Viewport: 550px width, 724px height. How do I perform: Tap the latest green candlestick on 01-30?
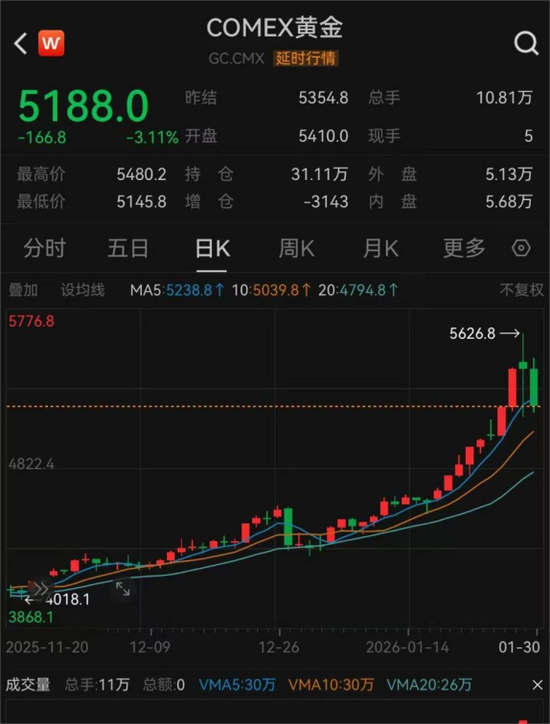coord(534,387)
